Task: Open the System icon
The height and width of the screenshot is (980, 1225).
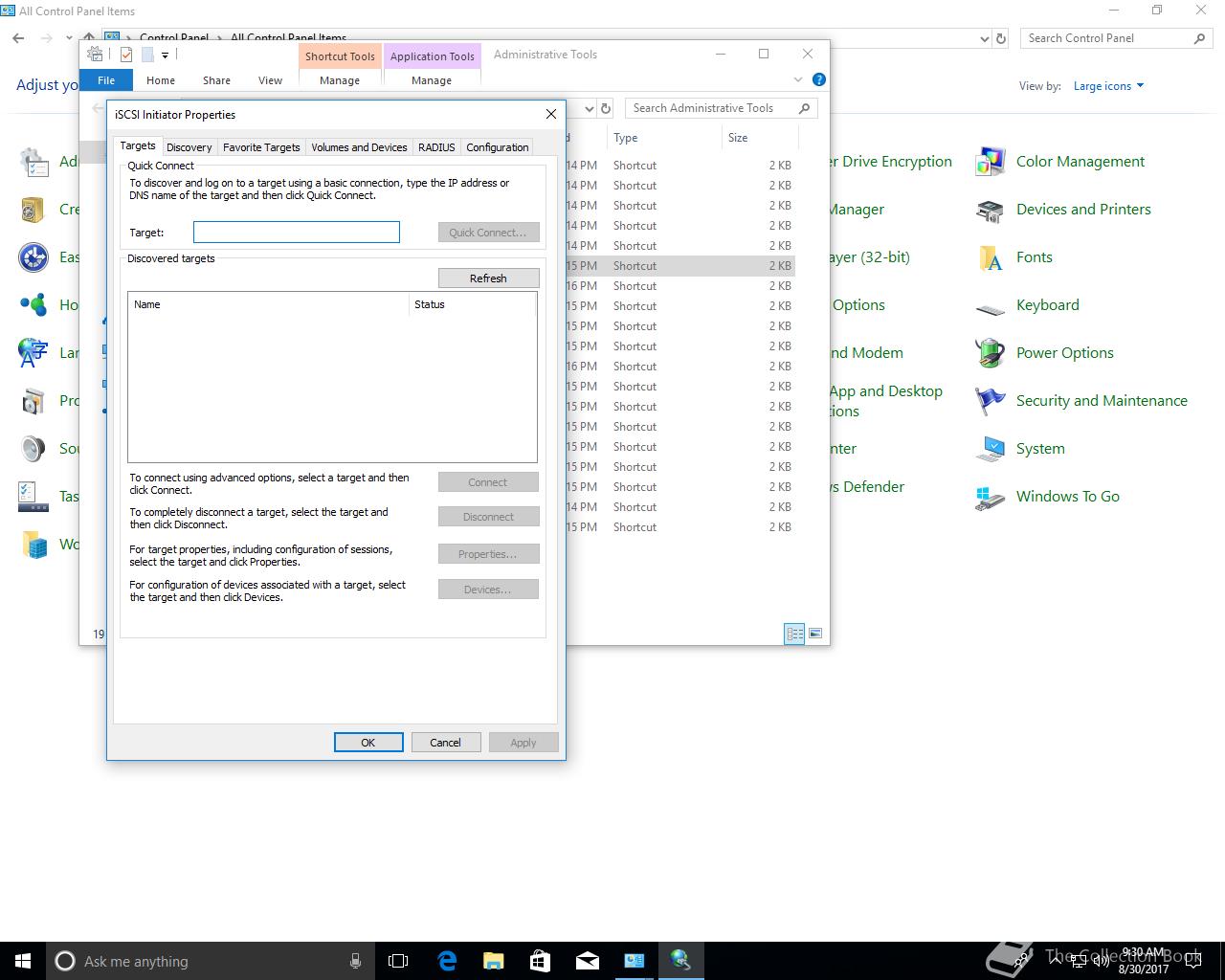Action: click(990, 449)
